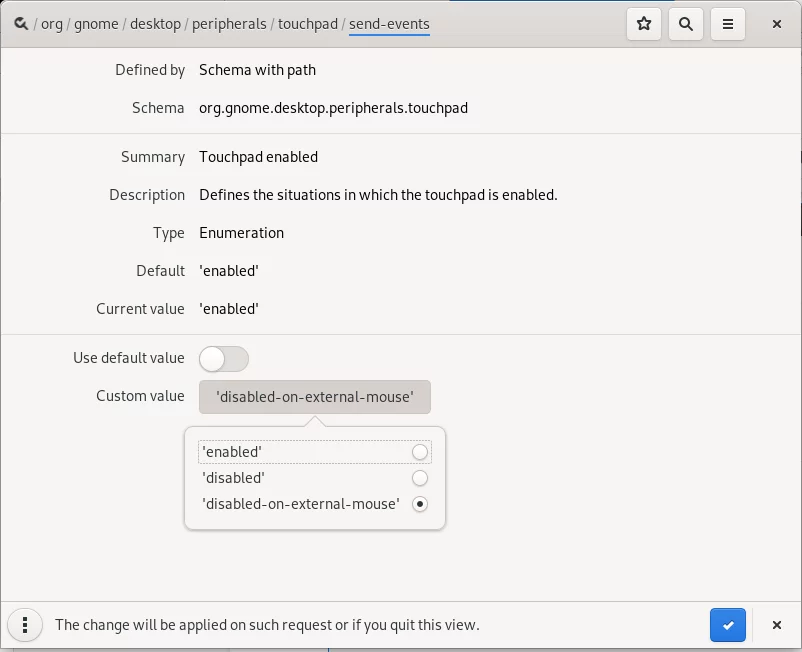This screenshot has height=652, width=802.
Task: Apply the change with blue checkmark
Action: tap(728, 625)
